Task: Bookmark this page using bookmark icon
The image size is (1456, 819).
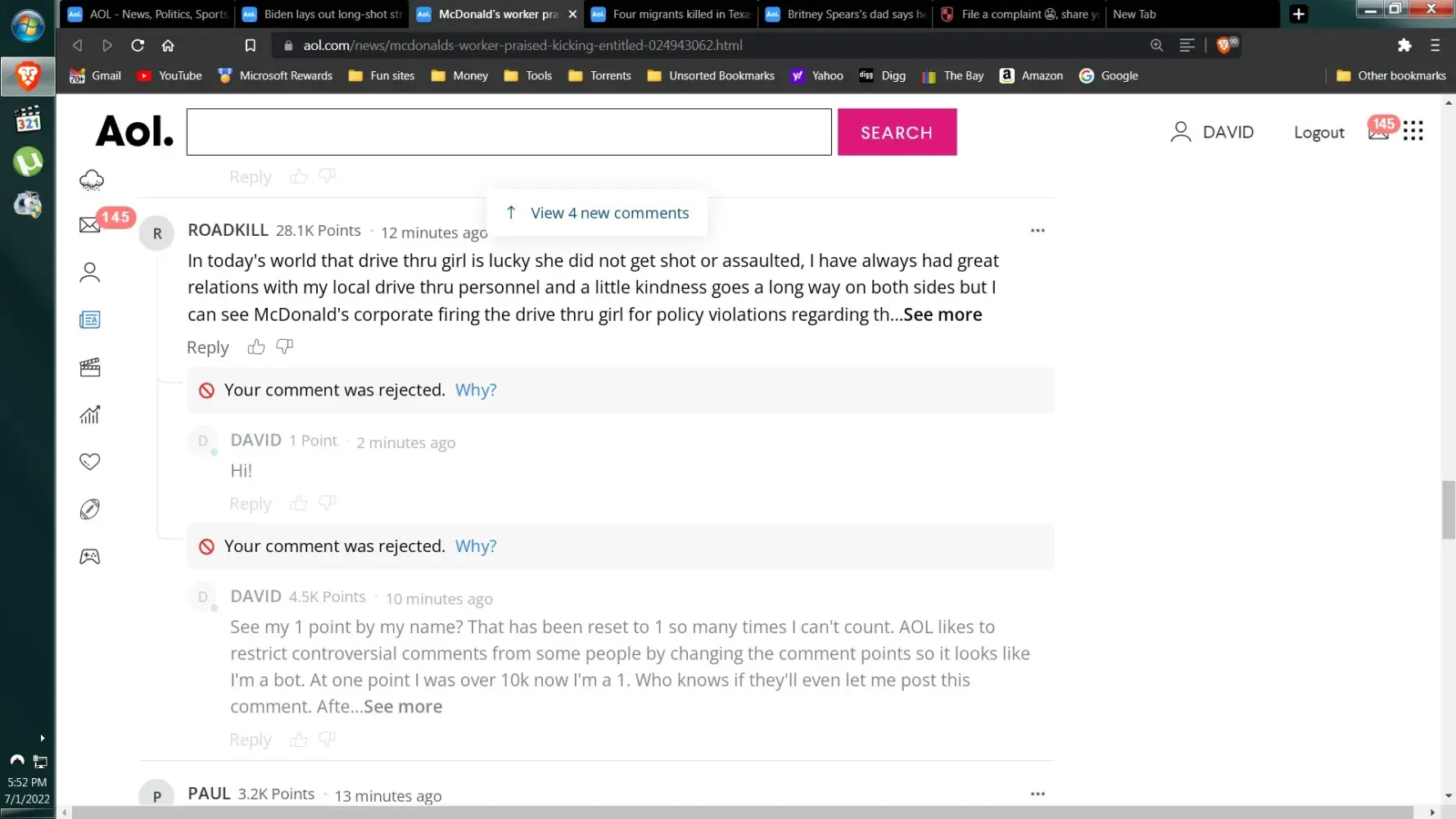Action: [251, 45]
